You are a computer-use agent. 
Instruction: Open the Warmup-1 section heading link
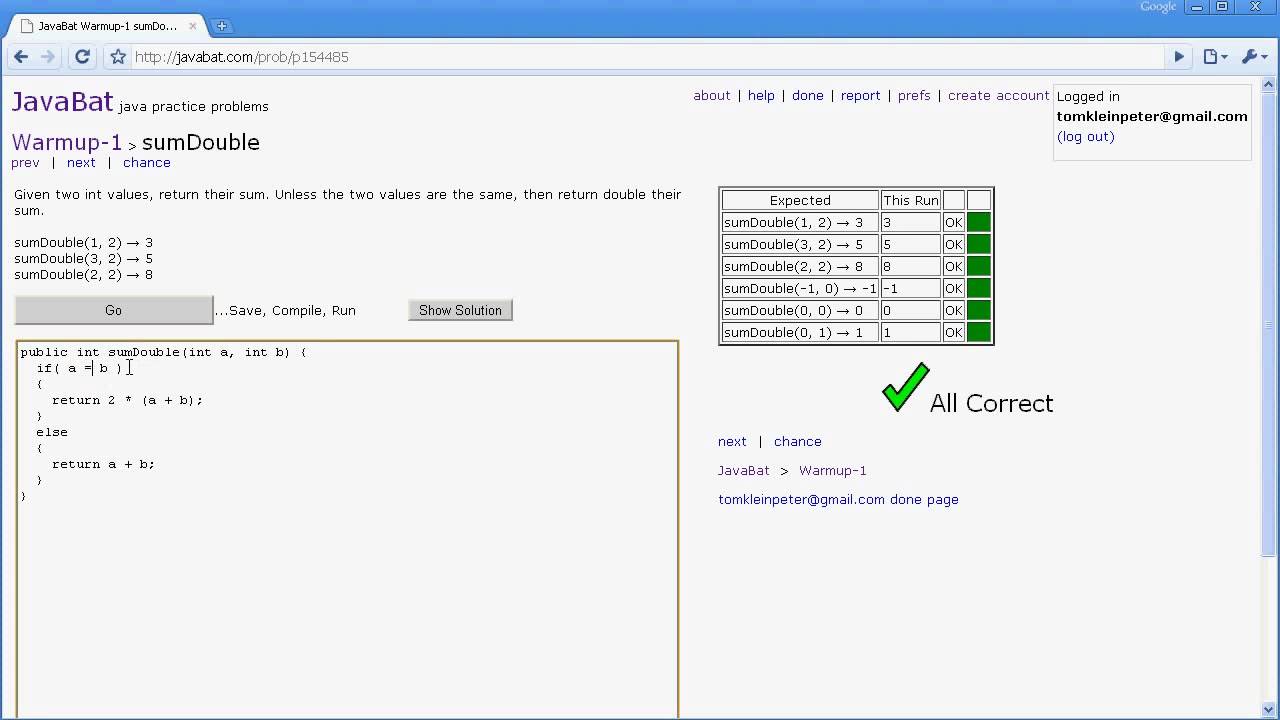[66, 143]
